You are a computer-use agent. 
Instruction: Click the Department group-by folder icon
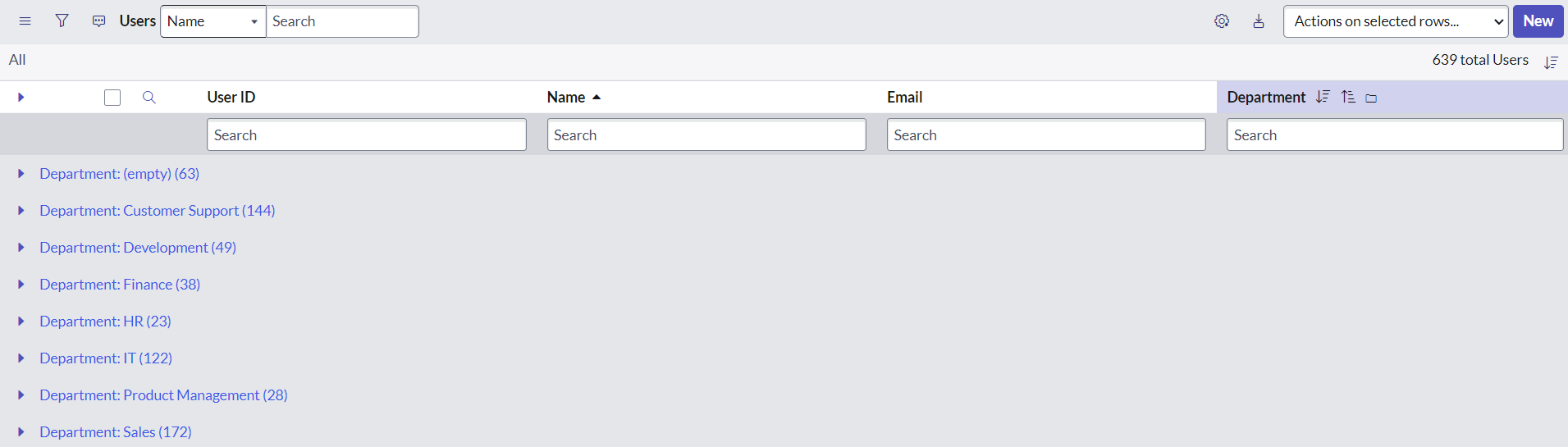click(x=1371, y=98)
